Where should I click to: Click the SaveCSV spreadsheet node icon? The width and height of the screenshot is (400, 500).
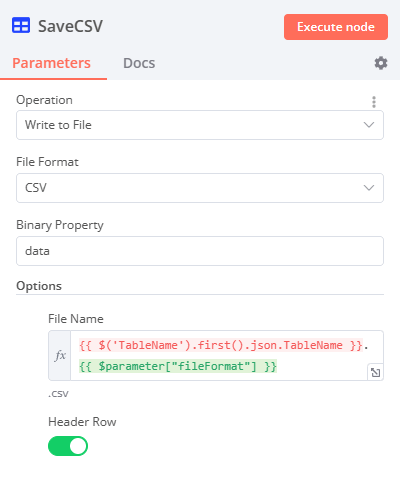(x=21, y=25)
